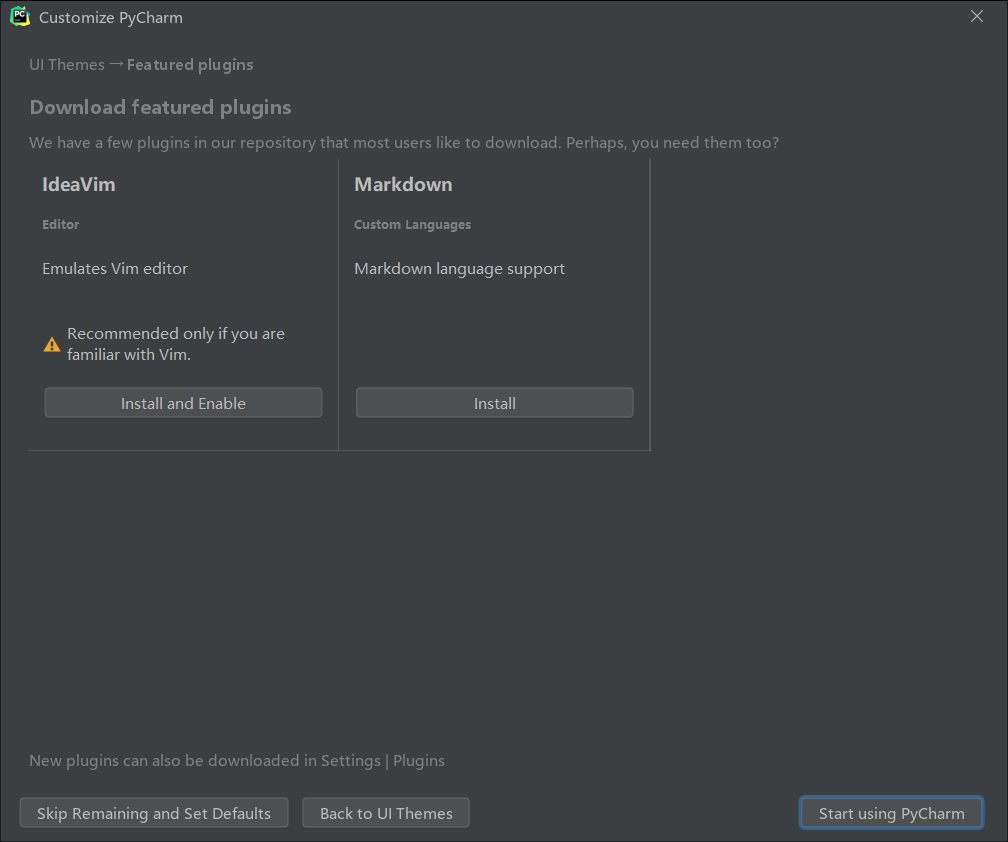This screenshot has width=1008, height=842.
Task: Click Skip Remaining and Set Defaults
Action: coord(154,813)
